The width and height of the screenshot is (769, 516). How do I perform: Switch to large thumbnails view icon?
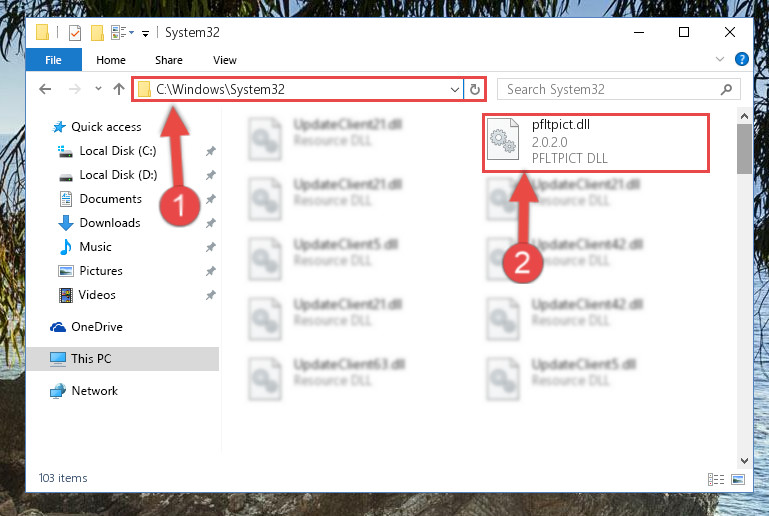click(738, 479)
